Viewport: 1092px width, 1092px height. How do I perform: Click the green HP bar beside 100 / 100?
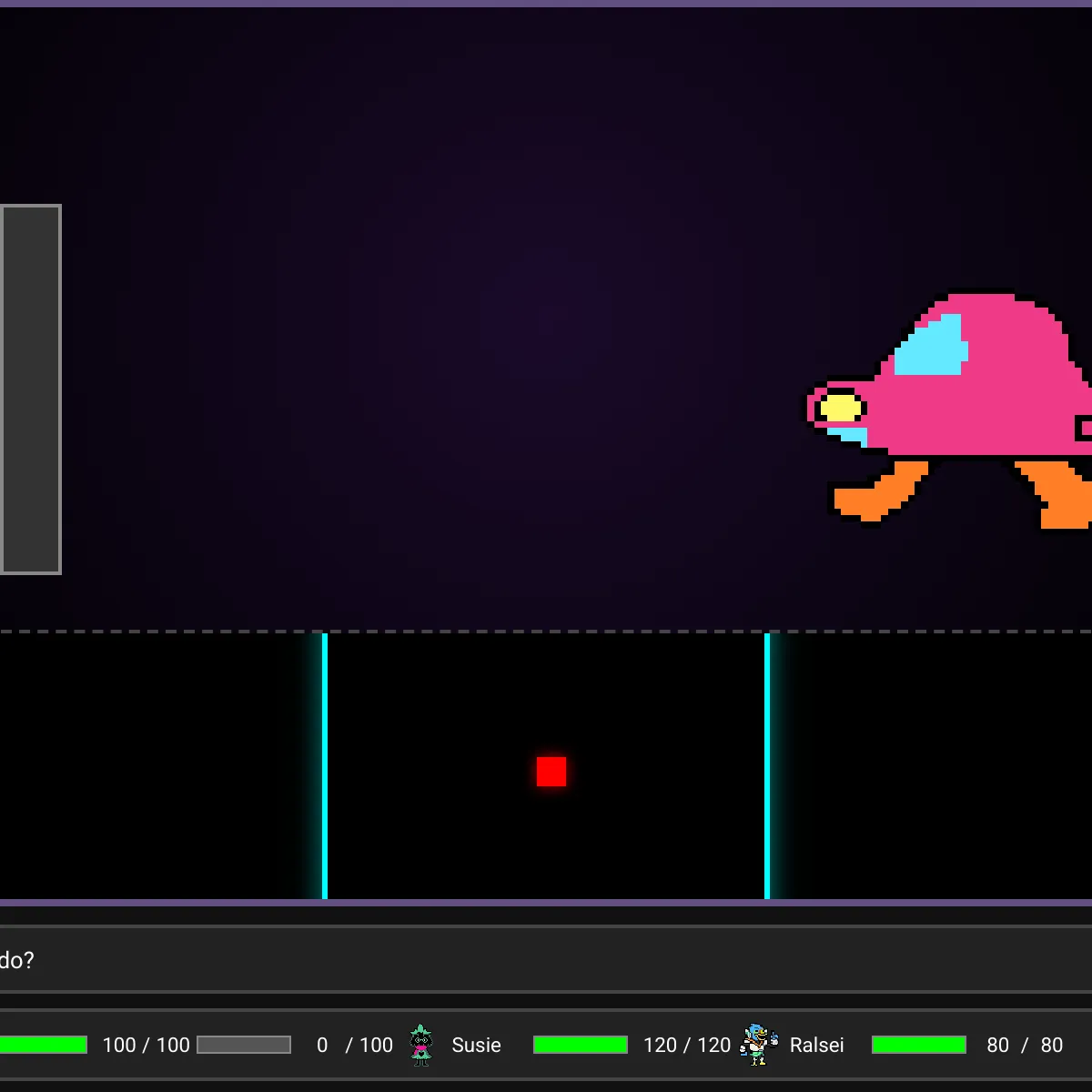pyautogui.click(x=44, y=1045)
